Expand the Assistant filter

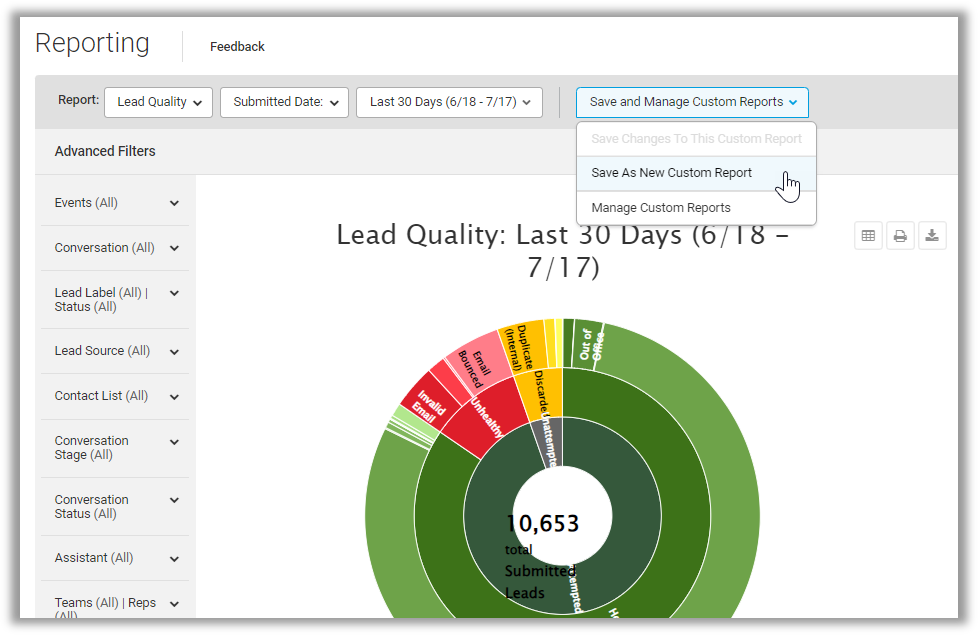pyautogui.click(x=115, y=558)
